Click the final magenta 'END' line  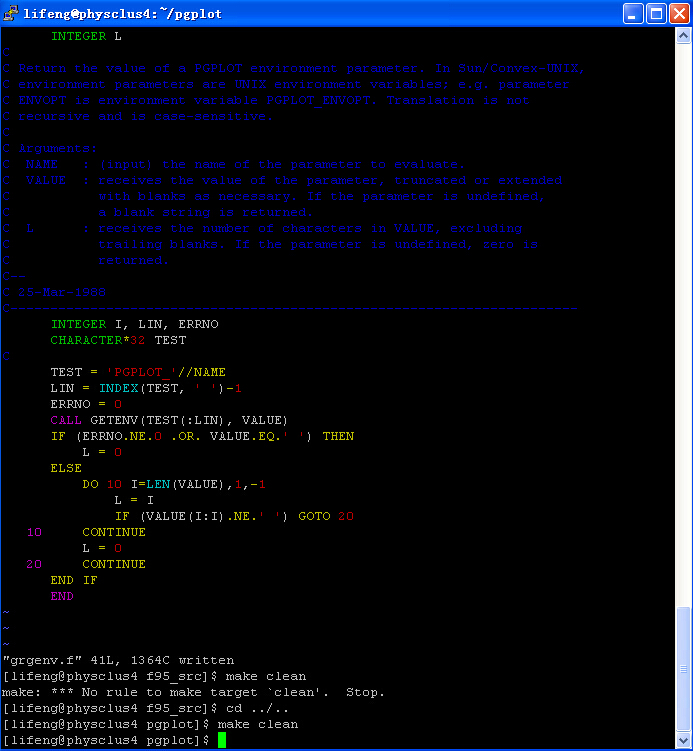pyautogui.click(x=62, y=596)
